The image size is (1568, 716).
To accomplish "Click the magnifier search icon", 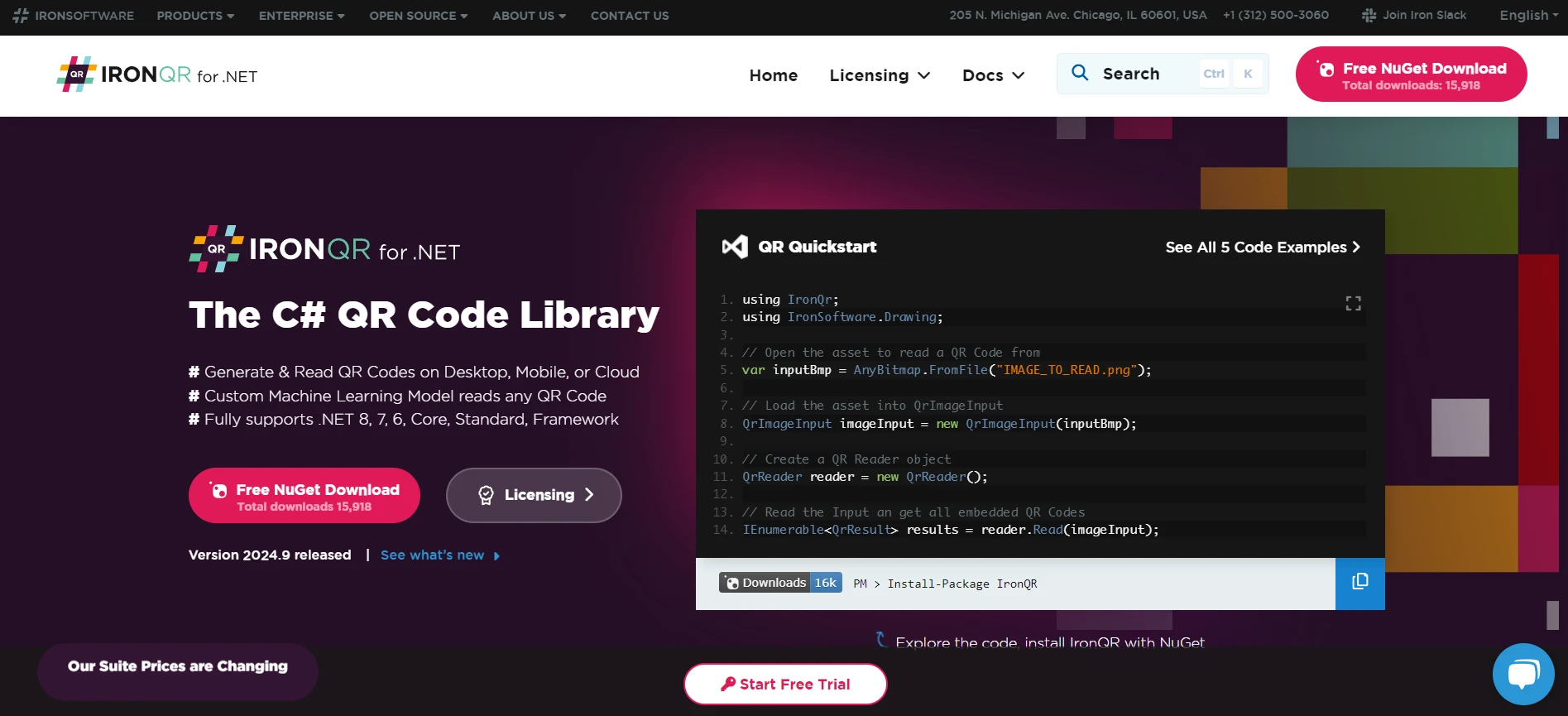I will [1080, 73].
